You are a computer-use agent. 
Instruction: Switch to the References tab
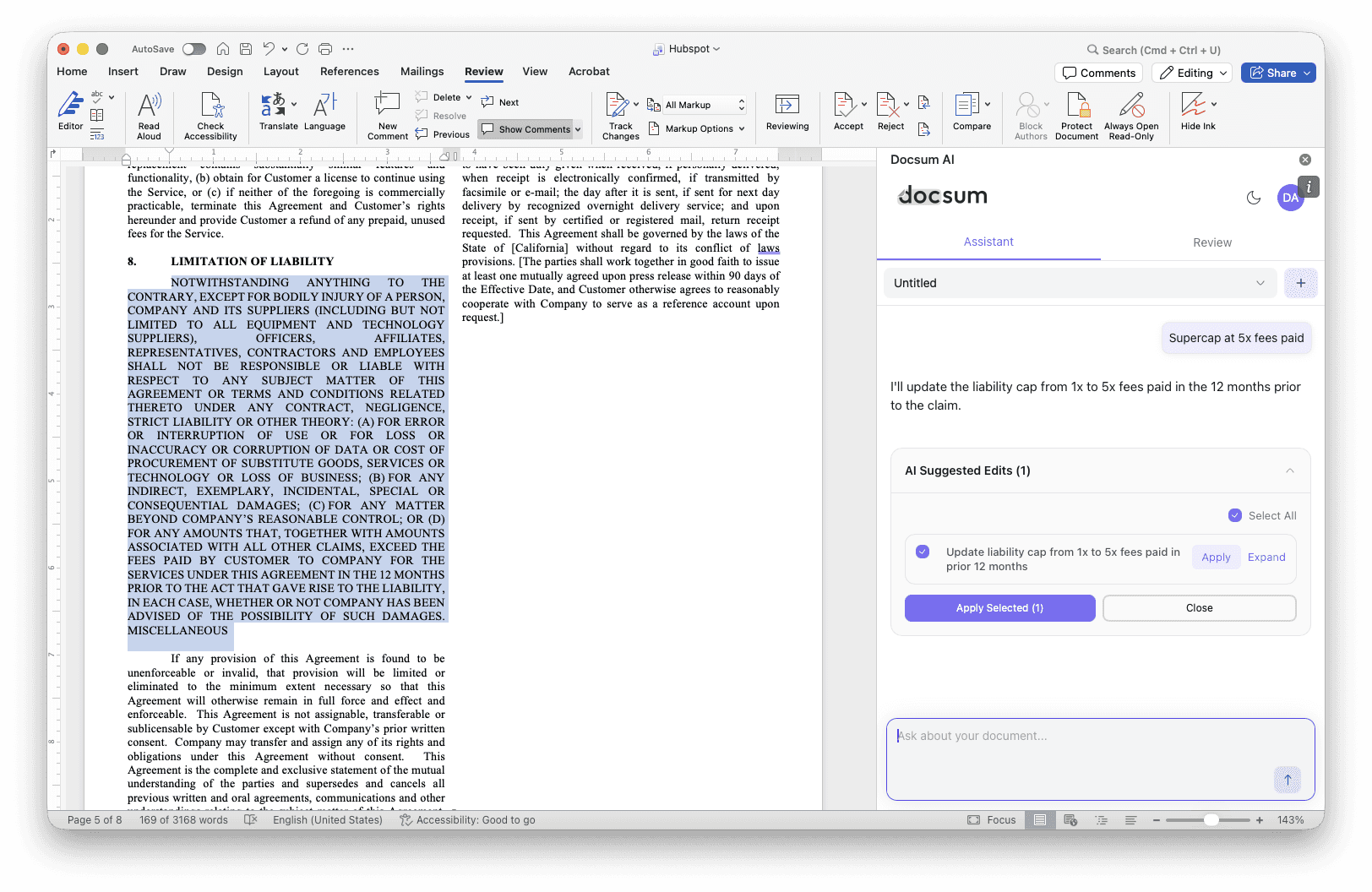(x=350, y=72)
